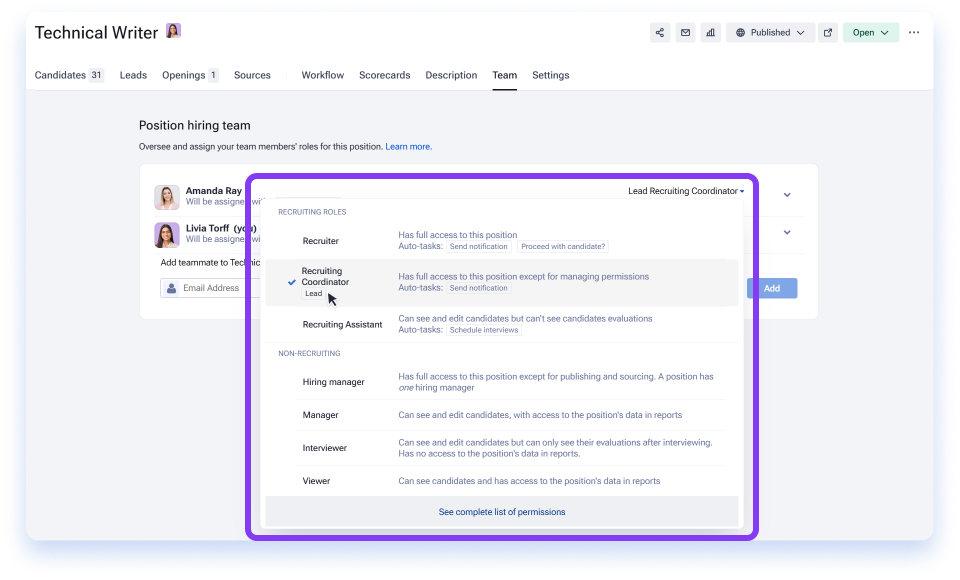
Task: Select the Recruiter role
Action: point(501,241)
